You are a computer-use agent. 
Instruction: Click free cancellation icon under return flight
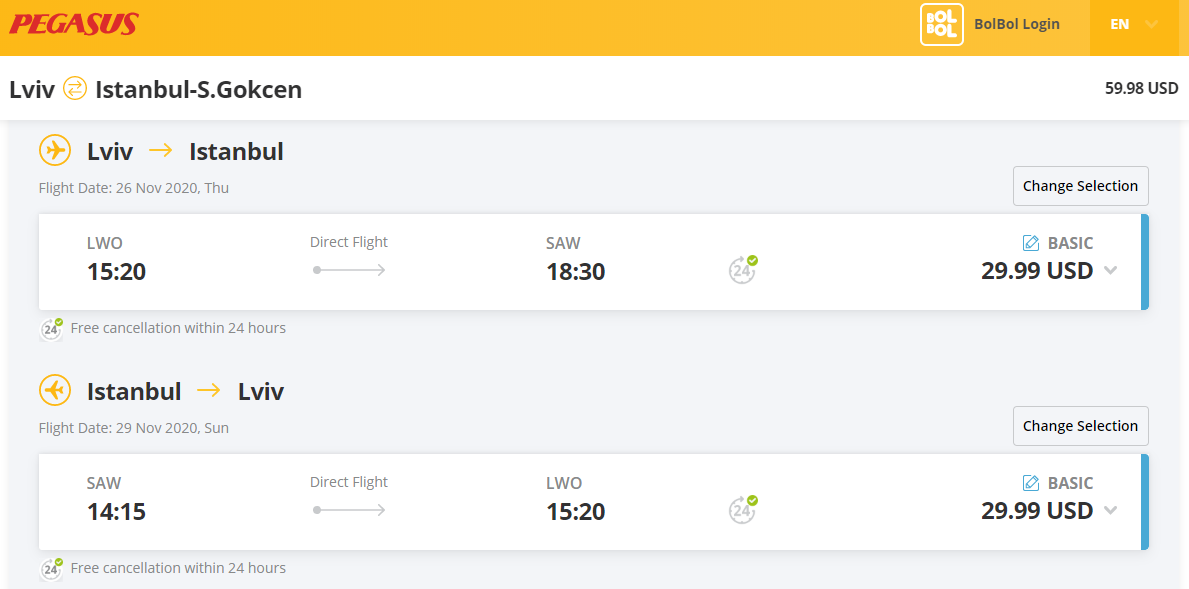[52, 569]
